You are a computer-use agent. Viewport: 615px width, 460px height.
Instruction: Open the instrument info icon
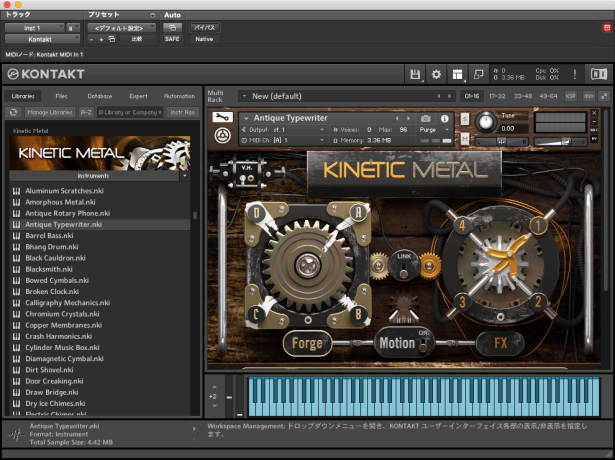tap(445, 118)
